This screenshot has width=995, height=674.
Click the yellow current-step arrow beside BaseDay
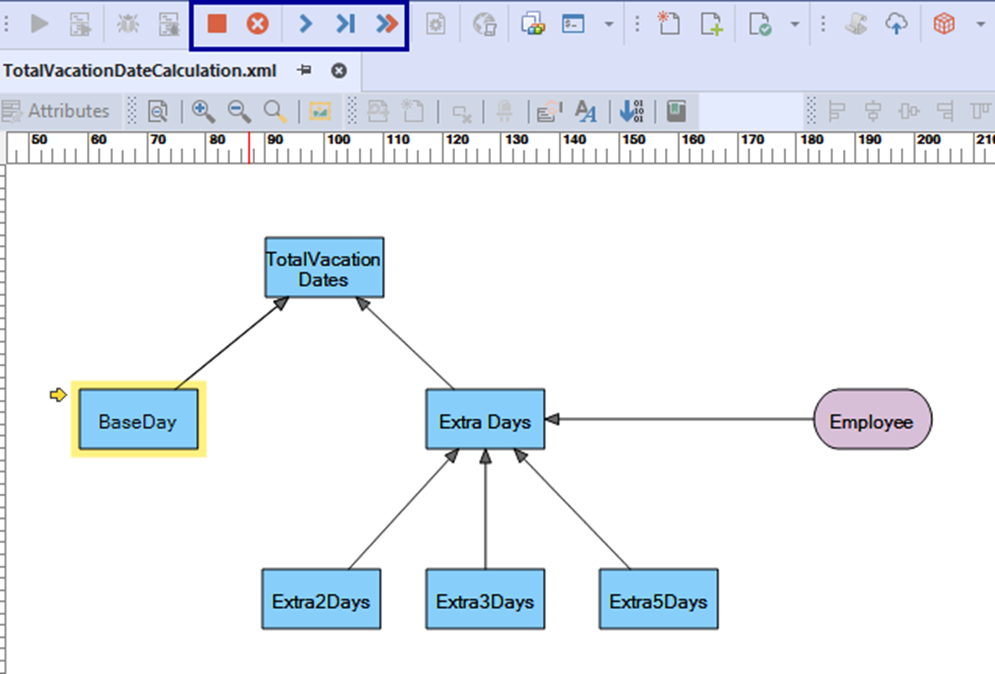pyautogui.click(x=58, y=395)
